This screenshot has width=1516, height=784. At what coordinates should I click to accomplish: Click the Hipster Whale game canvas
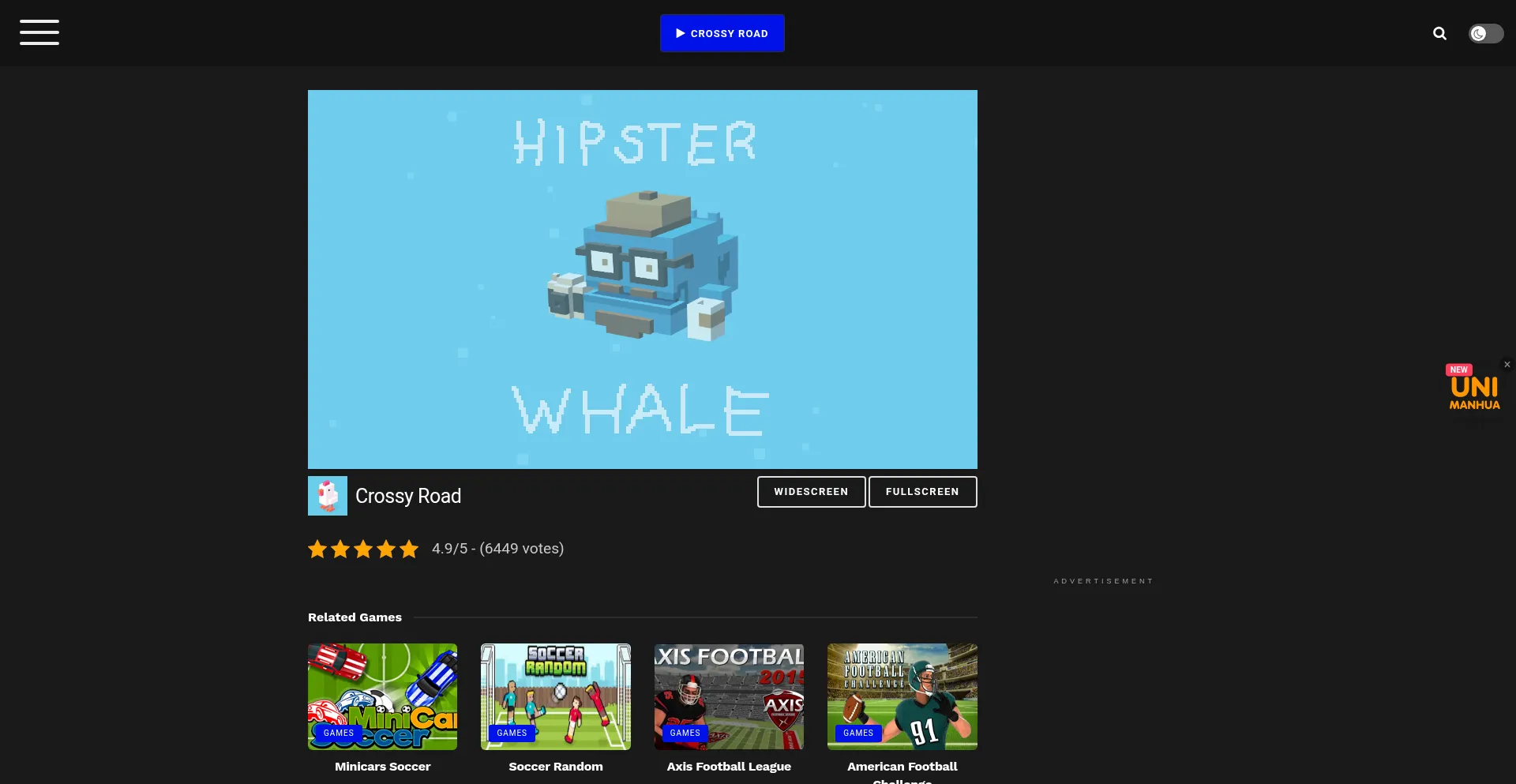pyautogui.click(x=642, y=279)
